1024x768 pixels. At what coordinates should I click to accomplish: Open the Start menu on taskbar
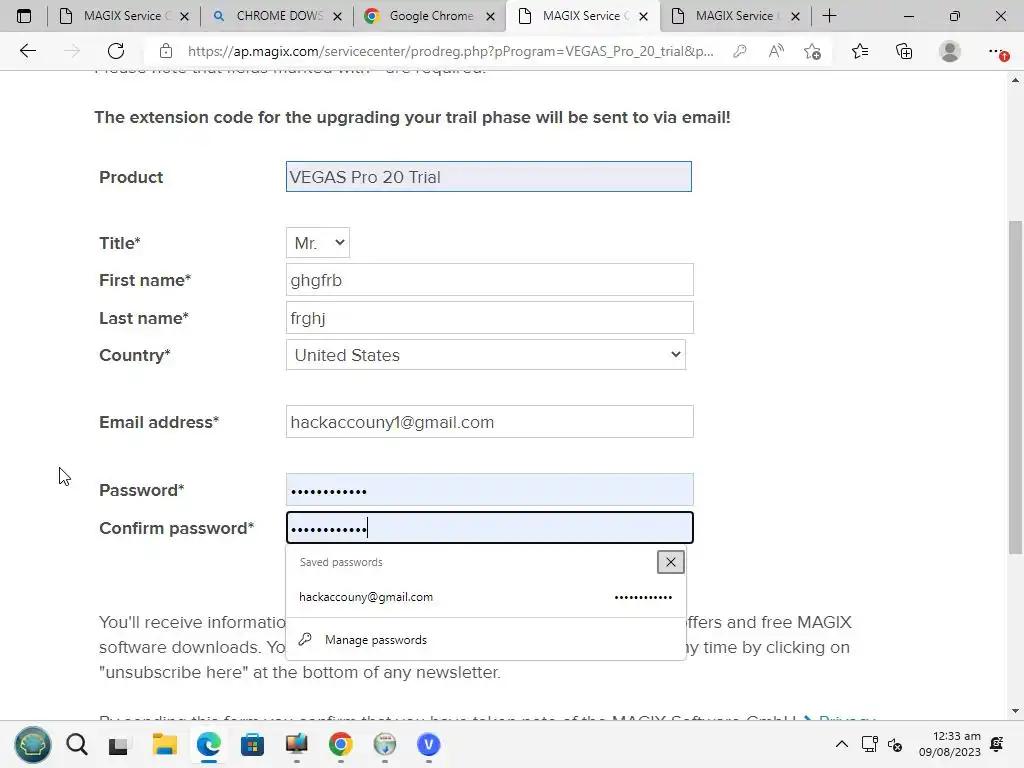click(33, 744)
